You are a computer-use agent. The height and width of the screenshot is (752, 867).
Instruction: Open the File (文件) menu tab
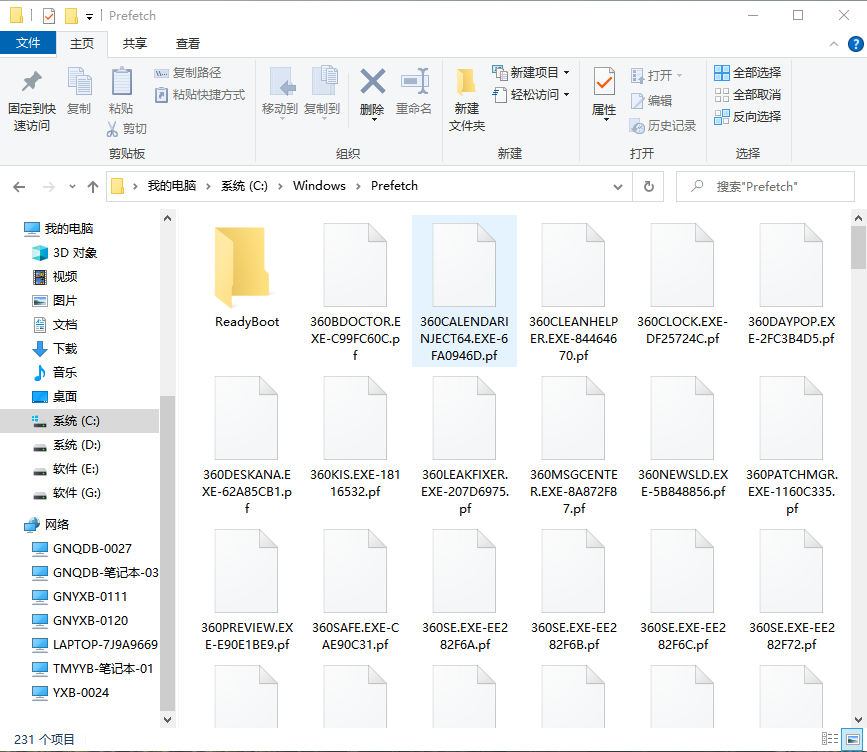[x=28, y=43]
